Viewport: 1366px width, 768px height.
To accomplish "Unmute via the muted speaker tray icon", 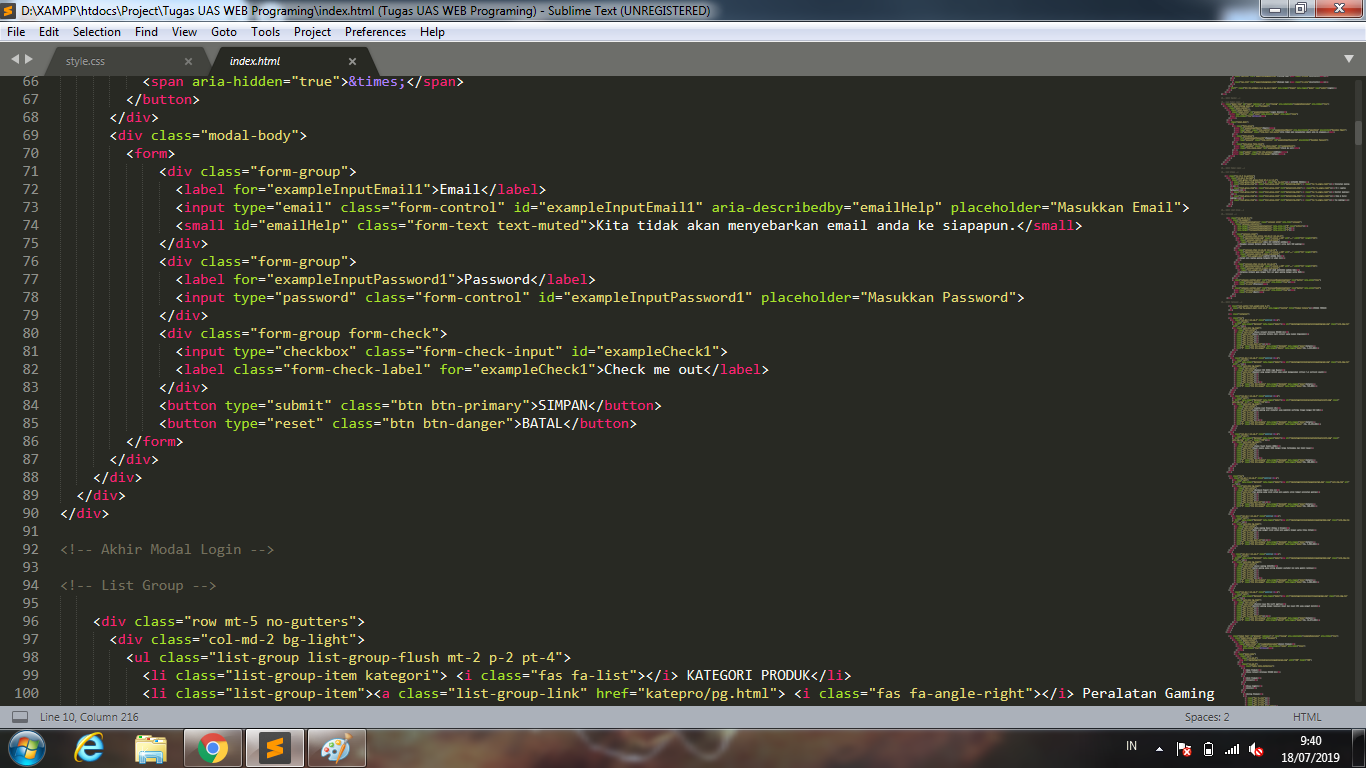I will click(x=1256, y=748).
